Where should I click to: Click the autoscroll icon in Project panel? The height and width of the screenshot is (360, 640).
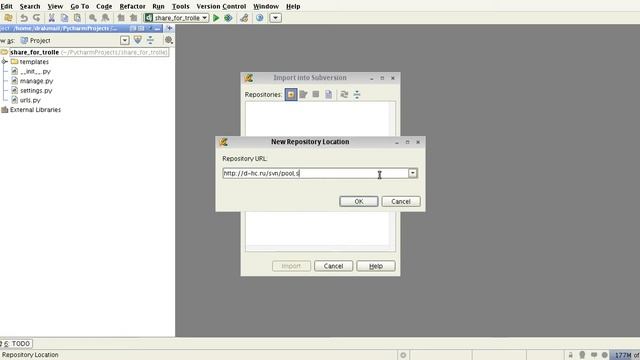click(138, 40)
